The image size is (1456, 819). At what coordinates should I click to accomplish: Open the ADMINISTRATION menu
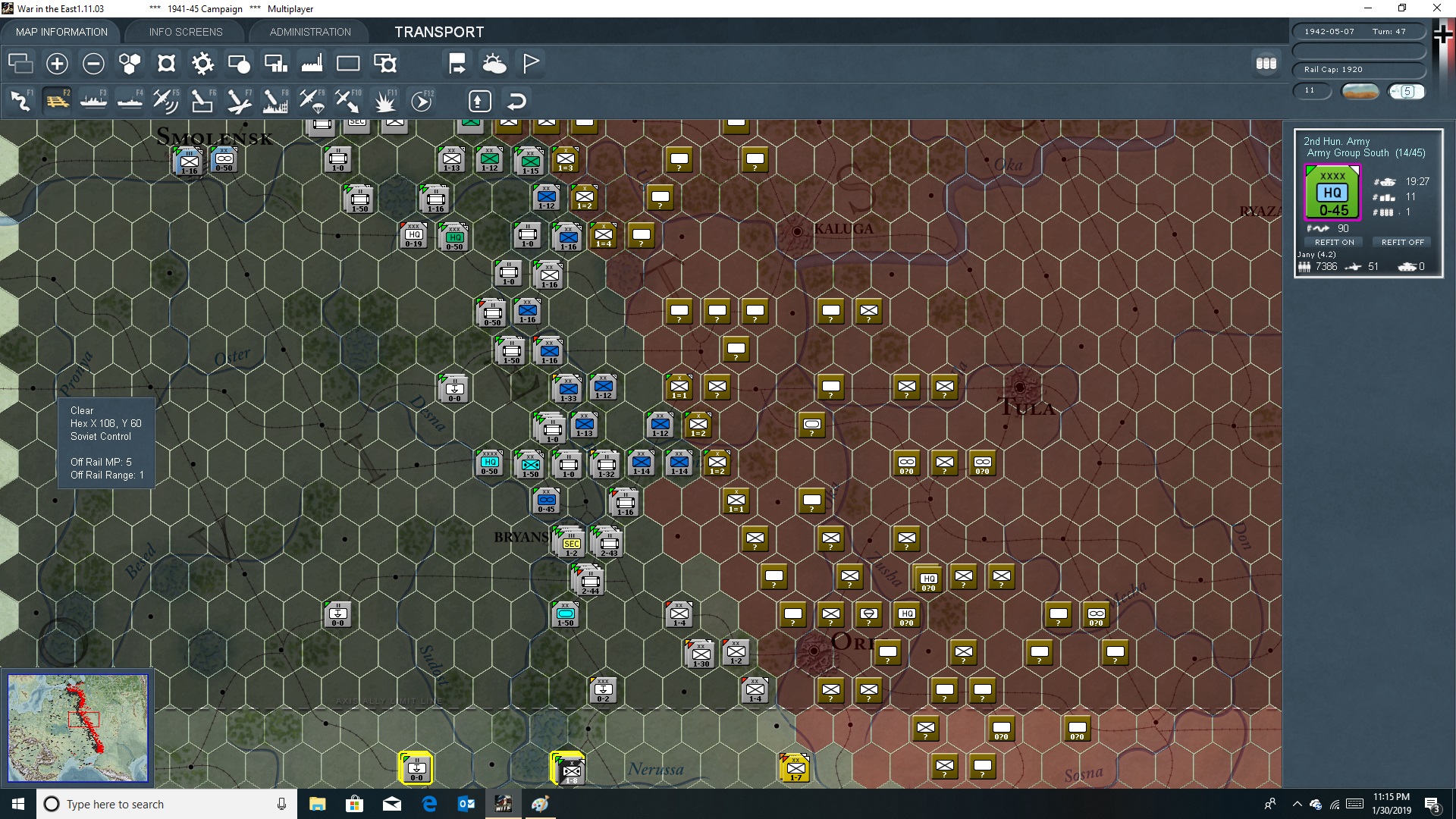[309, 31]
